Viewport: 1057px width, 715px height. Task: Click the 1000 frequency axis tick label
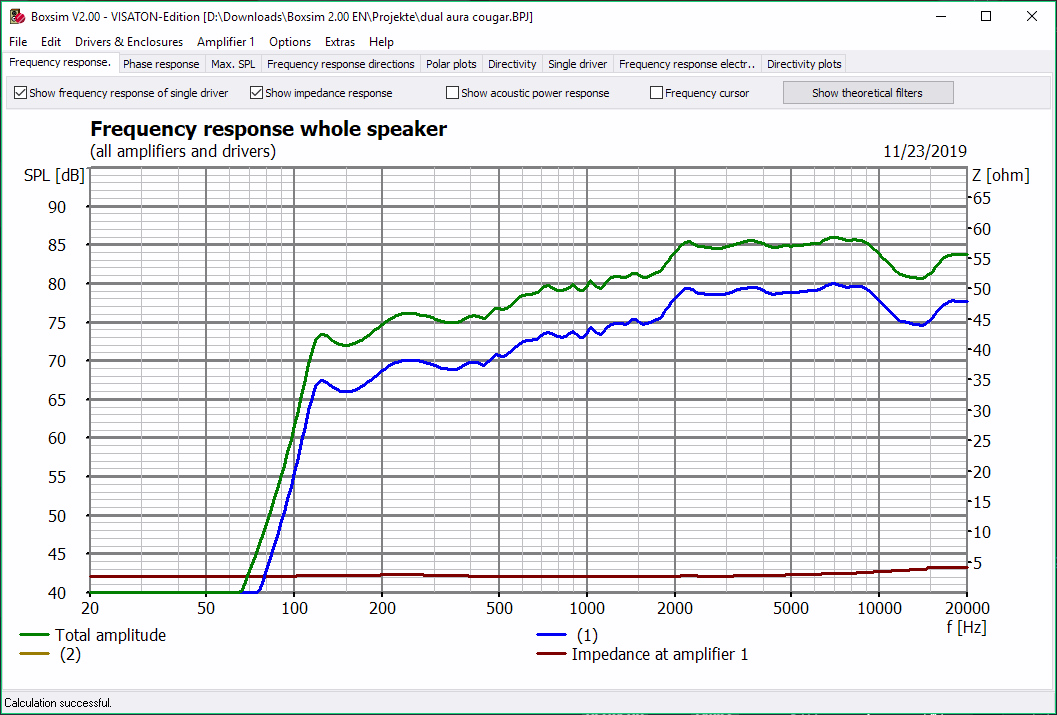586,609
